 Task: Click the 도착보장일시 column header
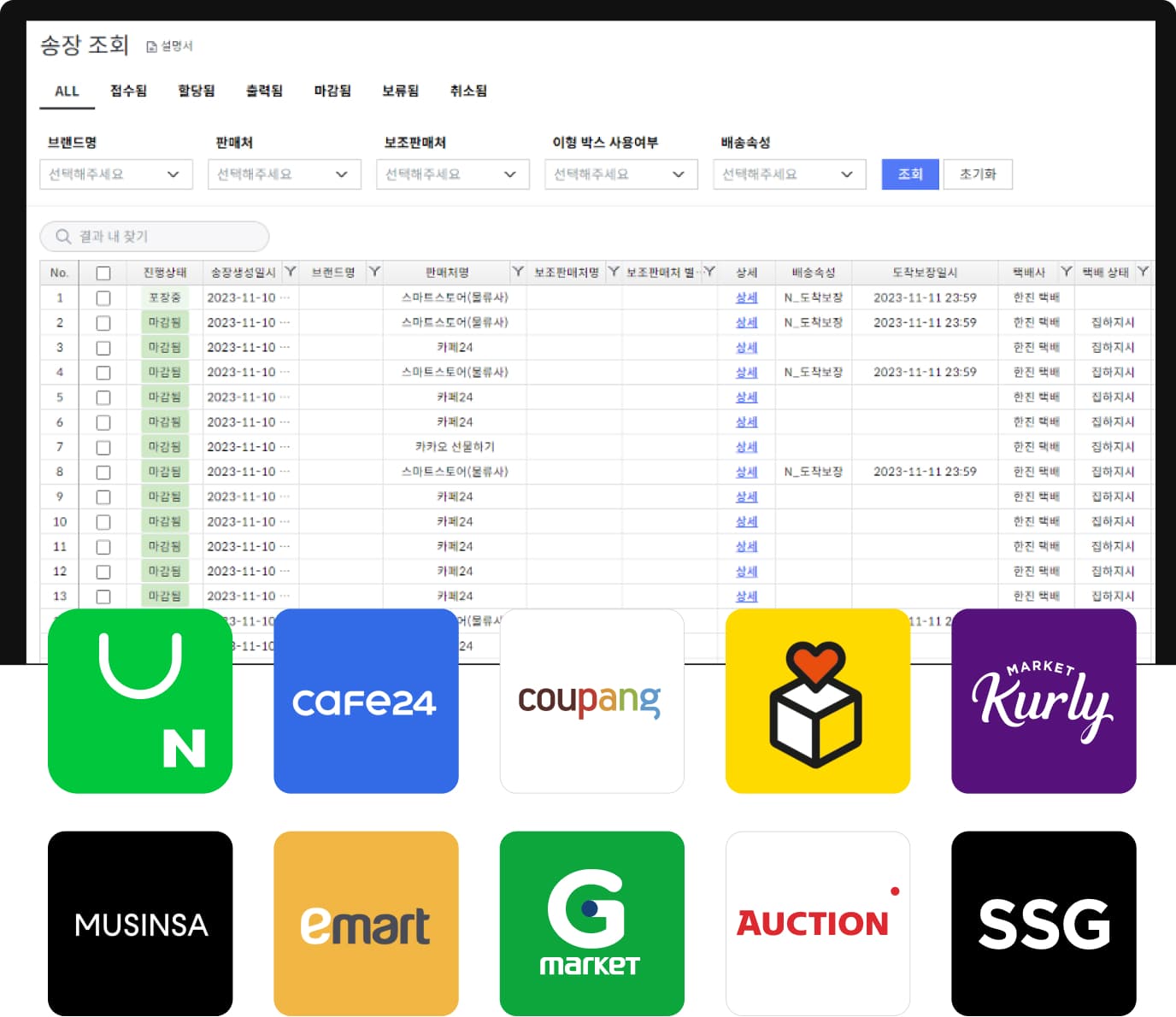(x=925, y=273)
